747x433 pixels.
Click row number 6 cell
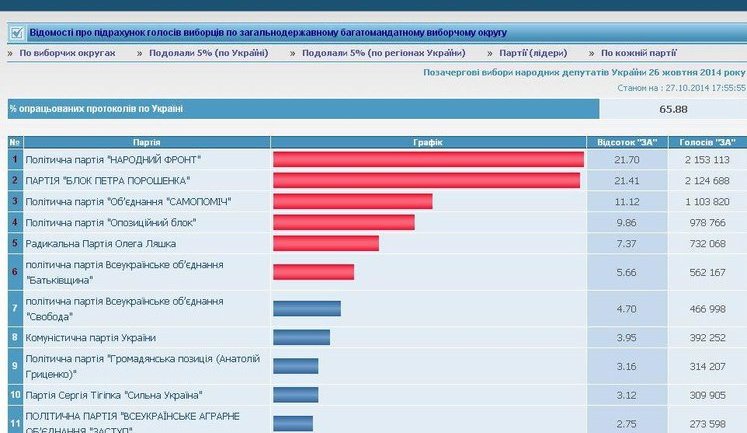[15, 272]
